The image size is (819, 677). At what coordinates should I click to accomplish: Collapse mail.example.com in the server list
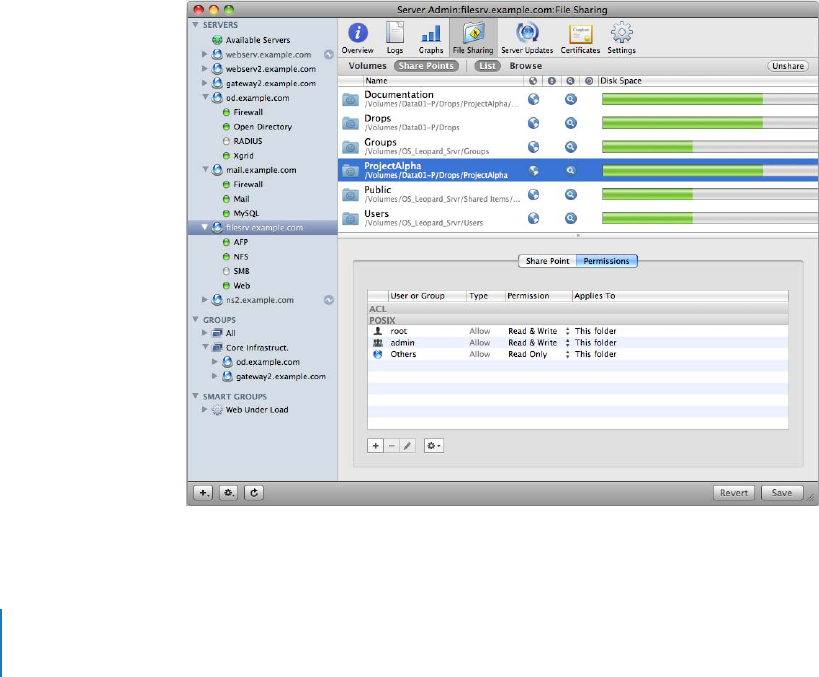pyautogui.click(x=205, y=169)
